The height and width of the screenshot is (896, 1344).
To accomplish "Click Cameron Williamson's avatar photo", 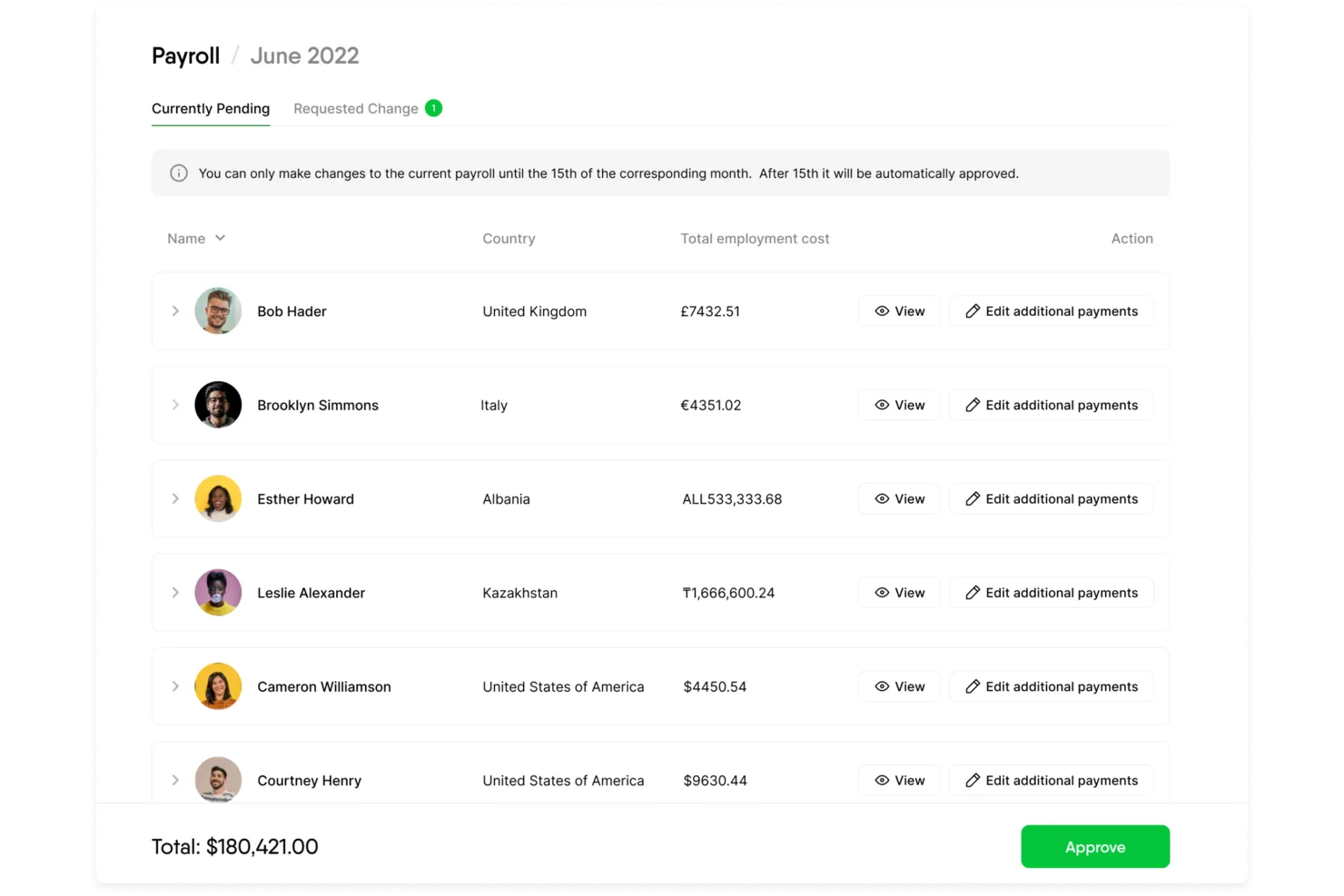I will (x=218, y=686).
